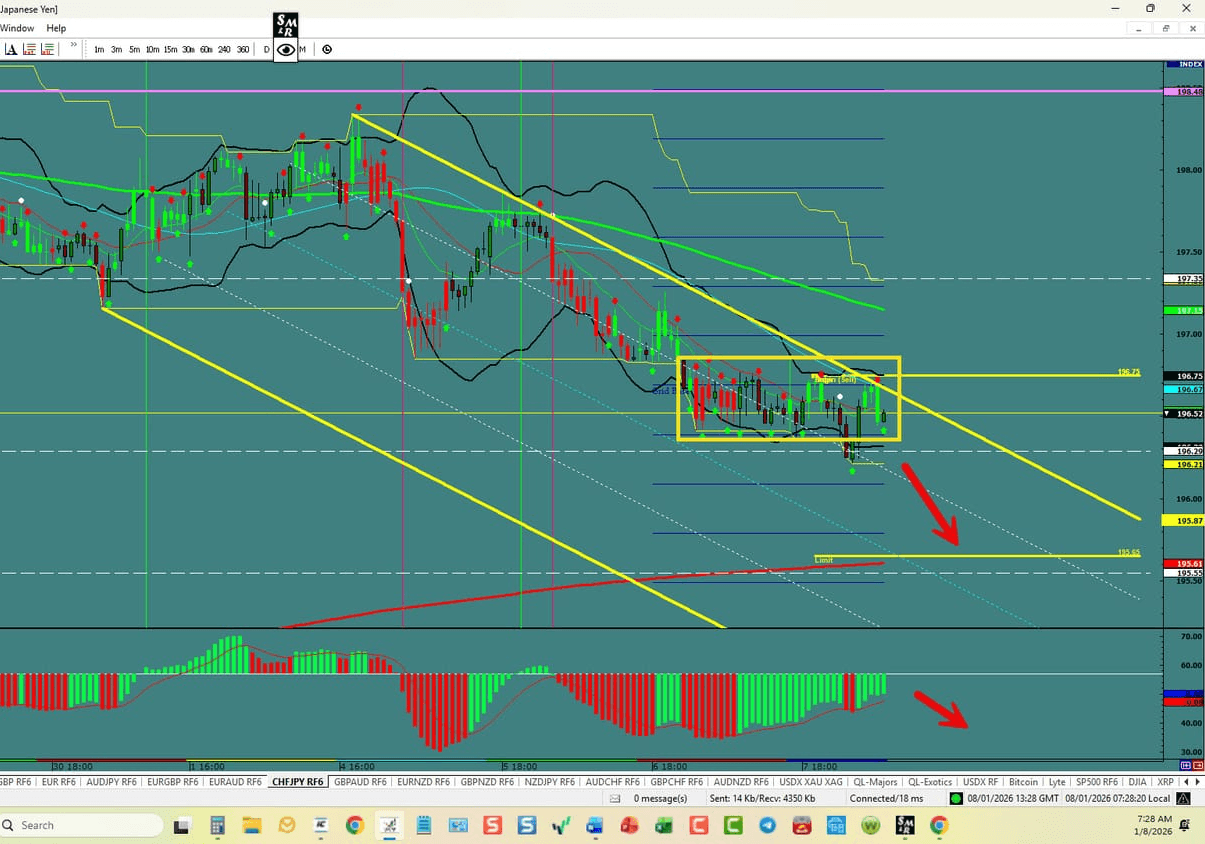Select the Bitcoin instrument tab

pos(1024,782)
